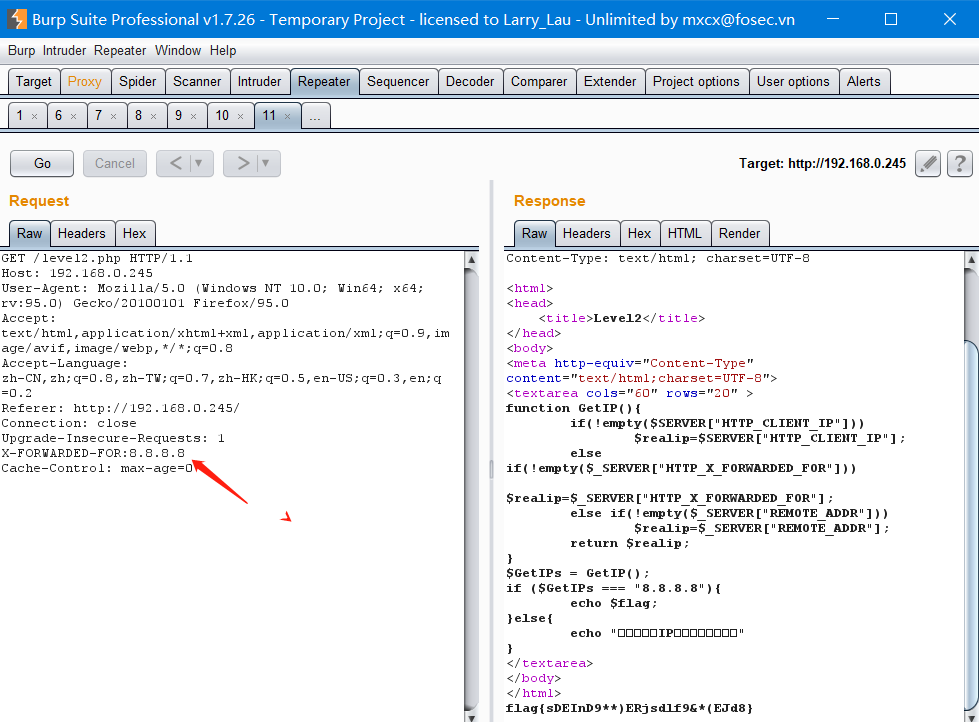Screen dimensions: 979x722
Task: Go forward to next request in history
Action: click(243, 164)
